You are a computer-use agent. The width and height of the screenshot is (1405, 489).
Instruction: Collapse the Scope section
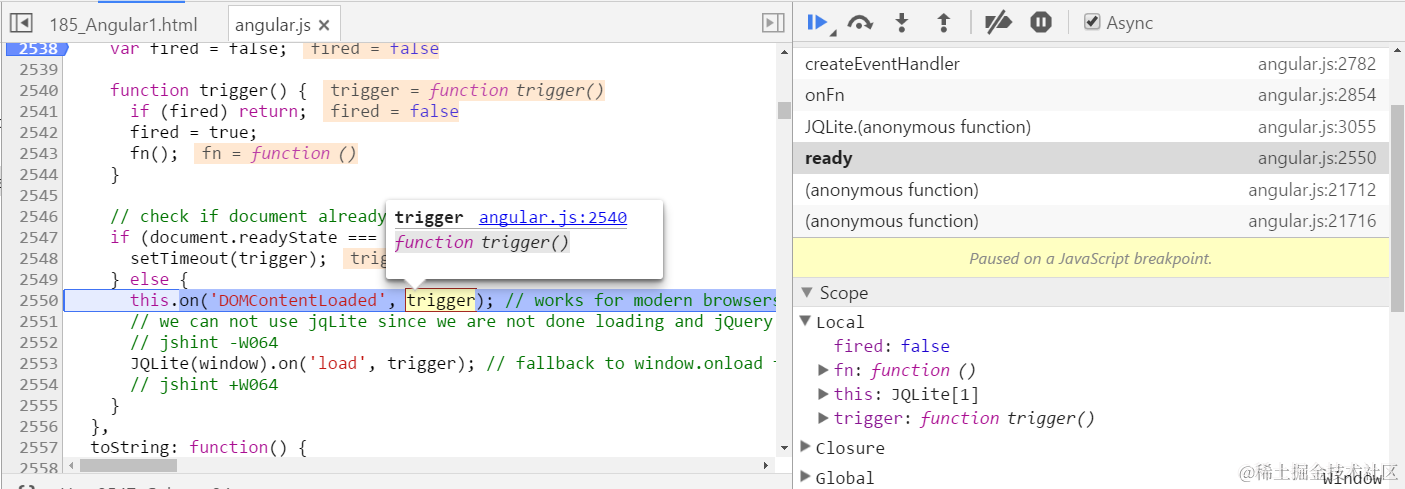coord(807,293)
